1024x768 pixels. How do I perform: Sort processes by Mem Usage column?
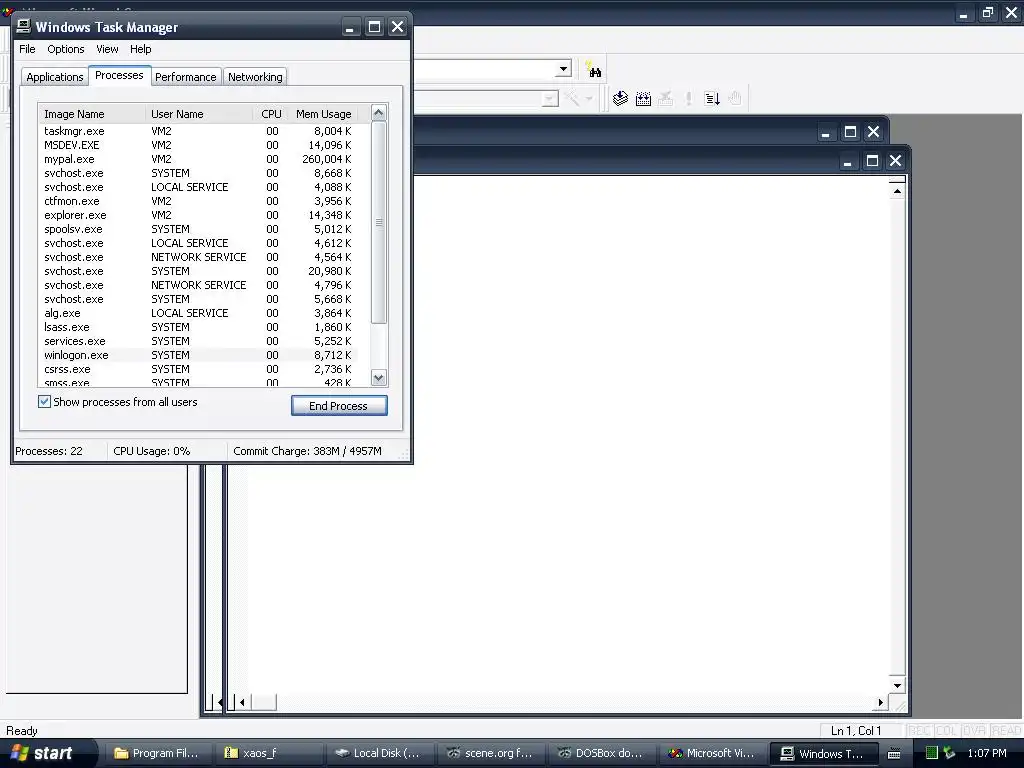324,114
